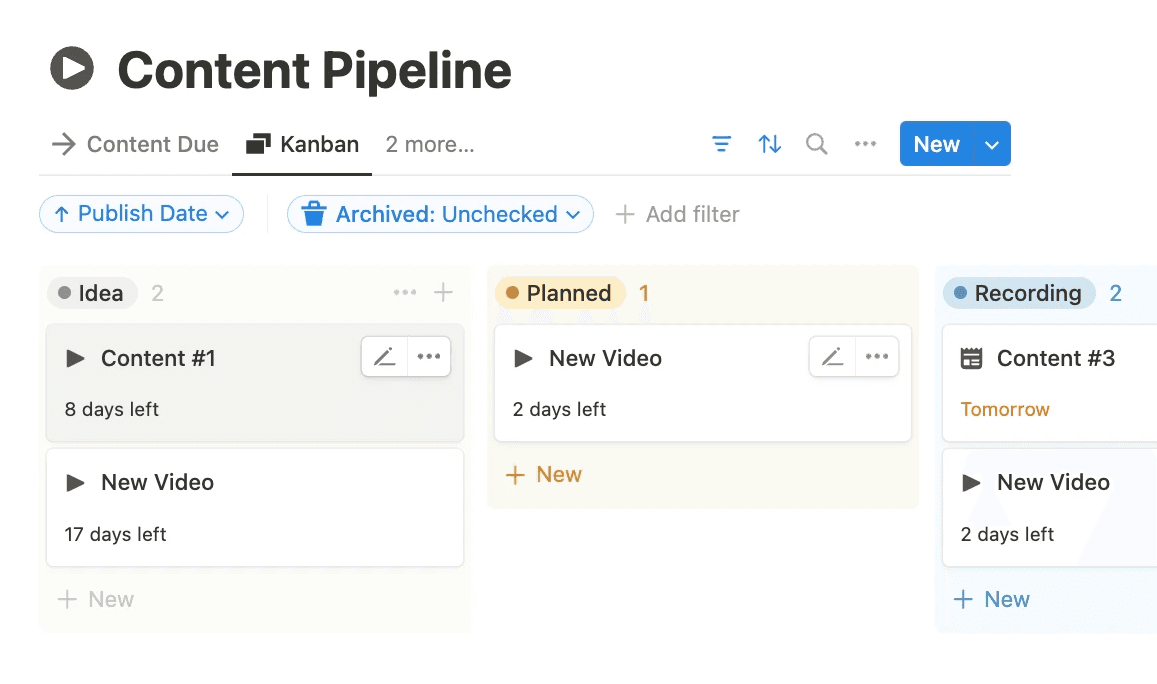Image resolution: width=1157 pixels, height=684 pixels.
Task: Show the 2 more views menu
Action: tap(430, 144)
